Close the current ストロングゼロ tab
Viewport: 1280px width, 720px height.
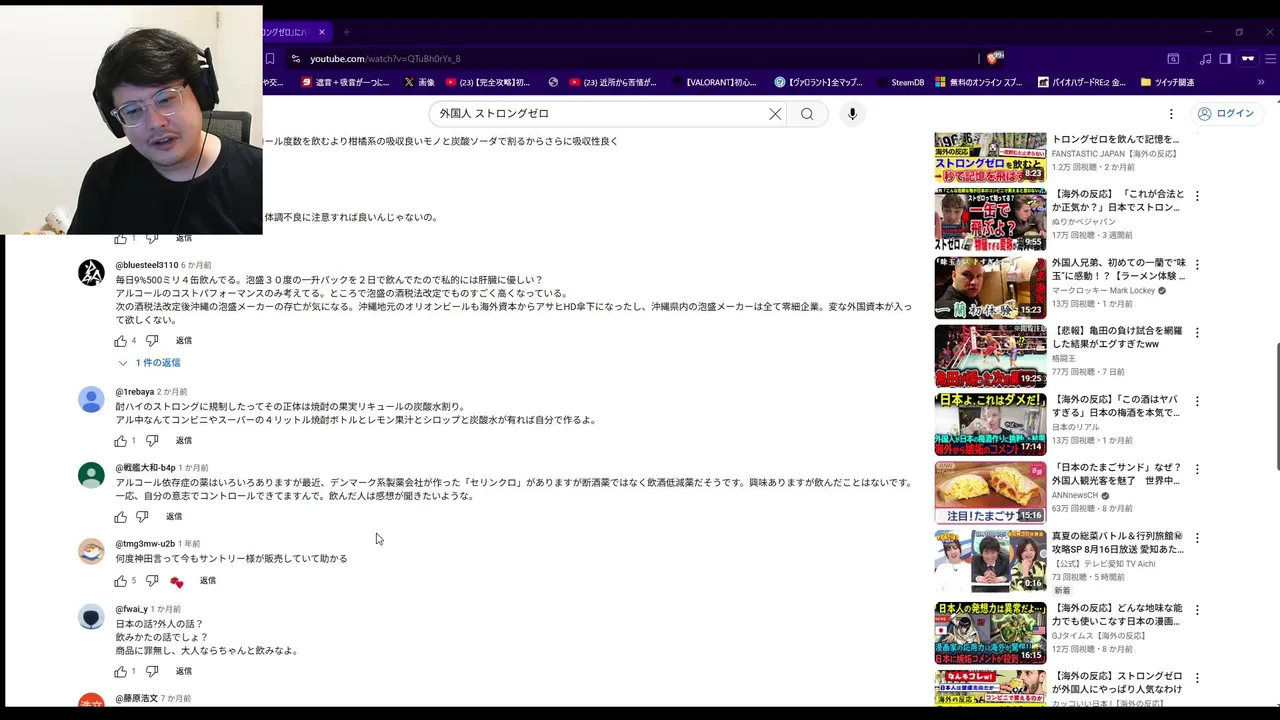[x=321, y=32]
